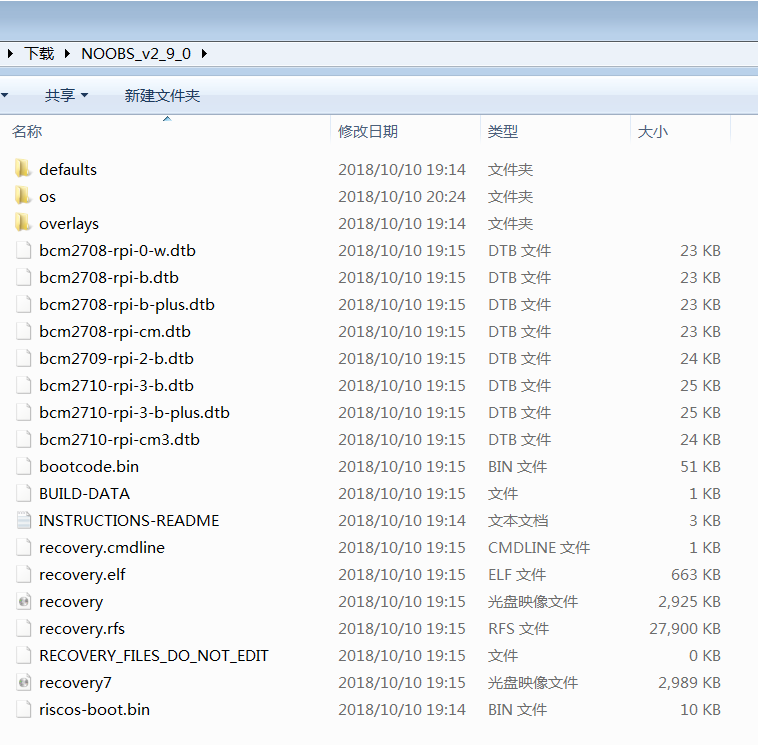Click file icon of bcm2708-rpi-0-w.dtb

pyautogui.click(x=23, y=250)
